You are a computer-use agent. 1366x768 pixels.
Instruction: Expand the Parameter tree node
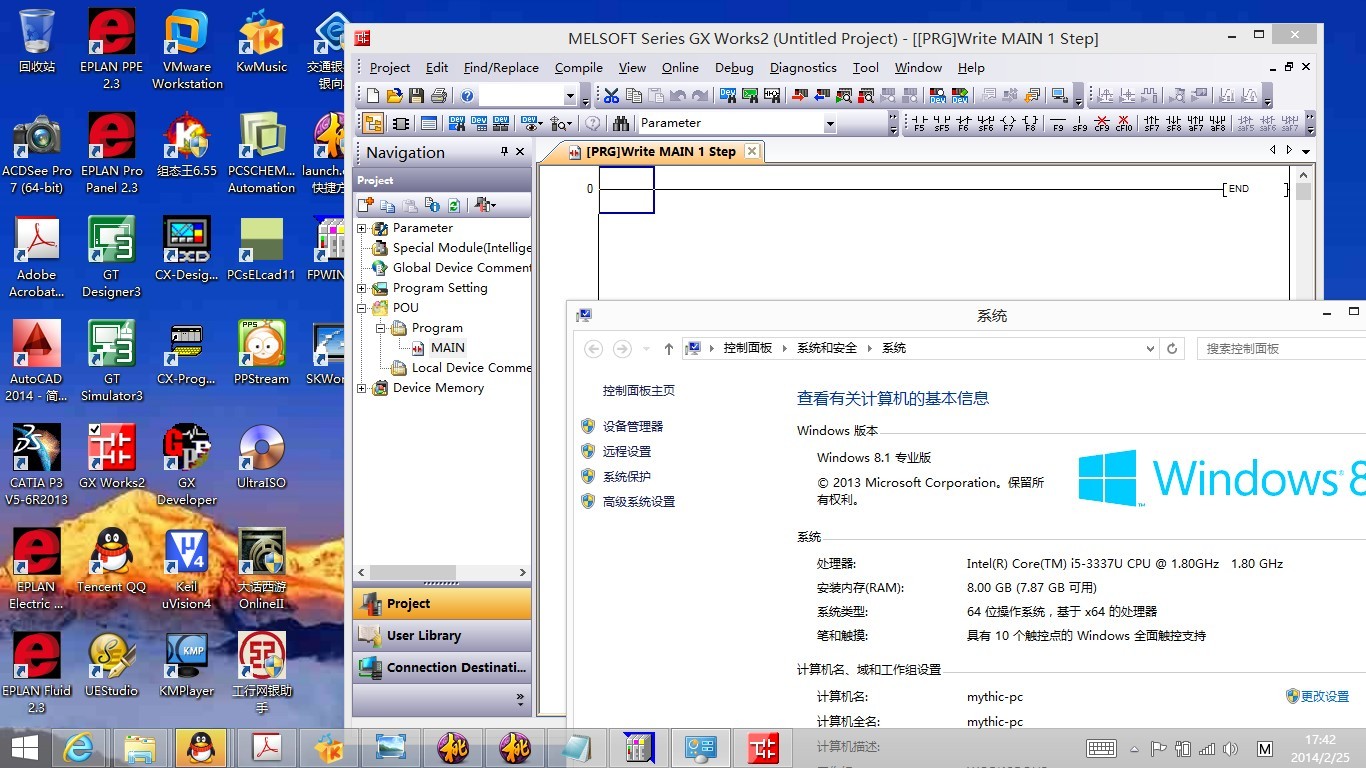pyautogui.click(x=362, y=228)
